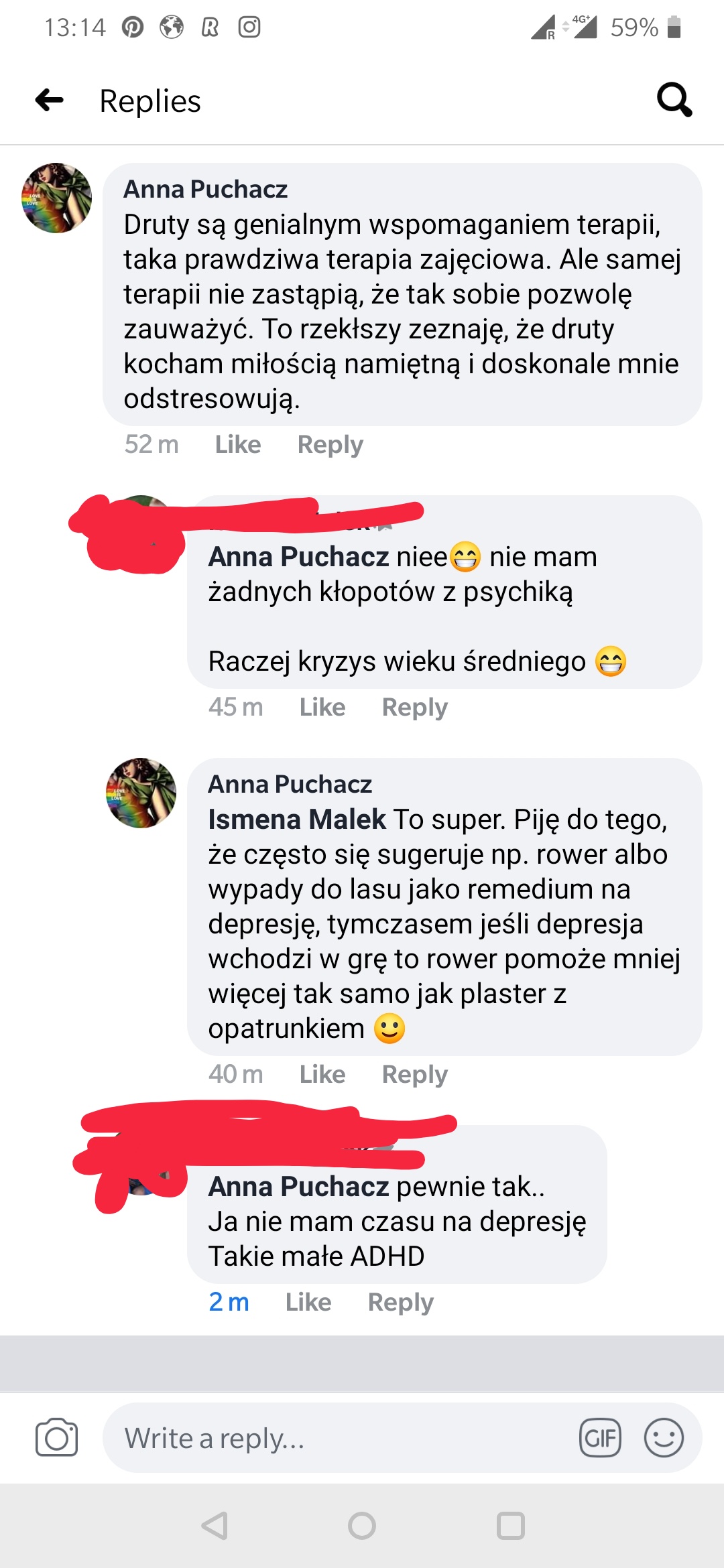
Task: Like the 45 m comment
Action: coord(322,707)
